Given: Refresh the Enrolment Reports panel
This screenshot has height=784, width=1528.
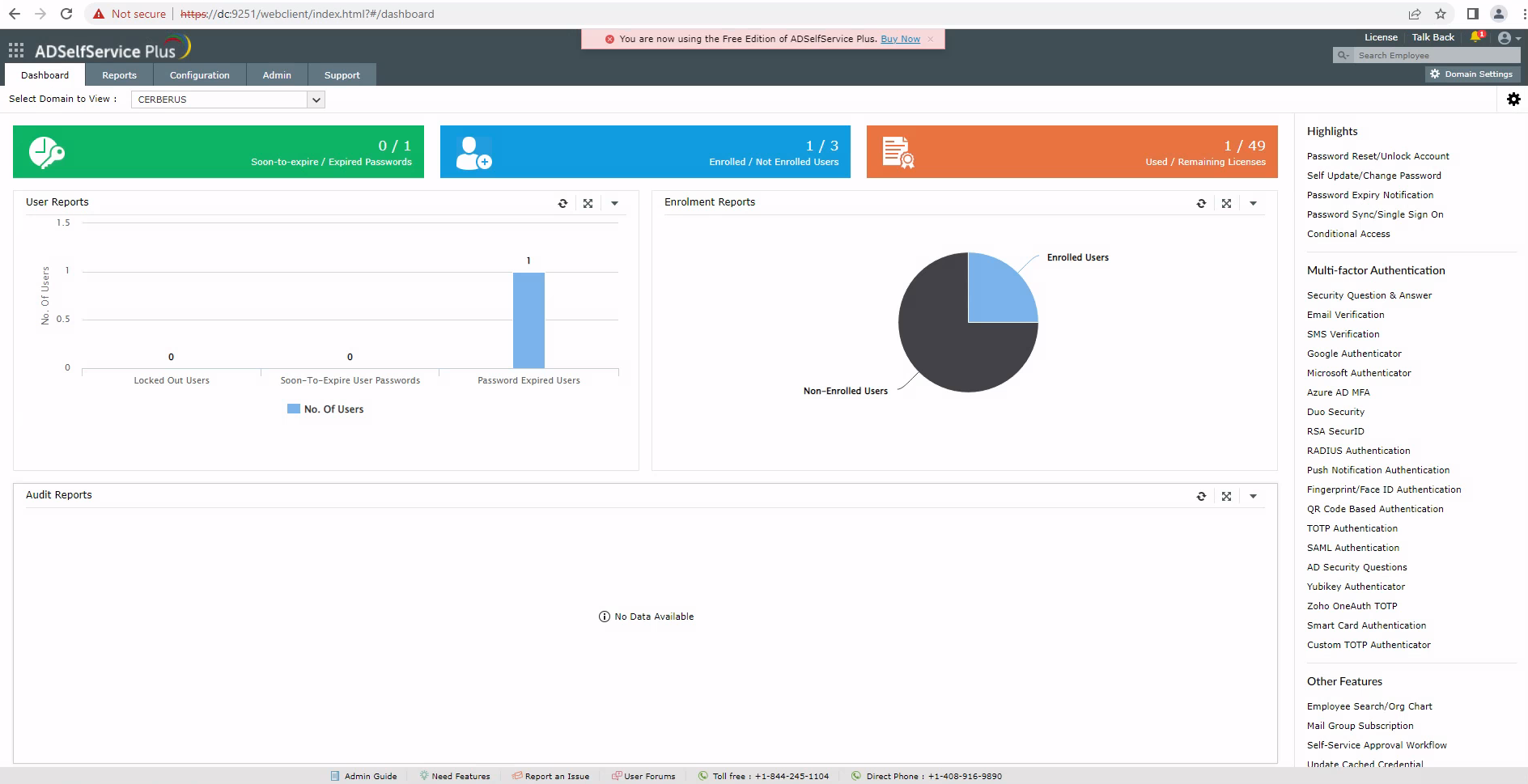Looking at the screenshot, I should pyautogui.click(x=1201, y=204).
